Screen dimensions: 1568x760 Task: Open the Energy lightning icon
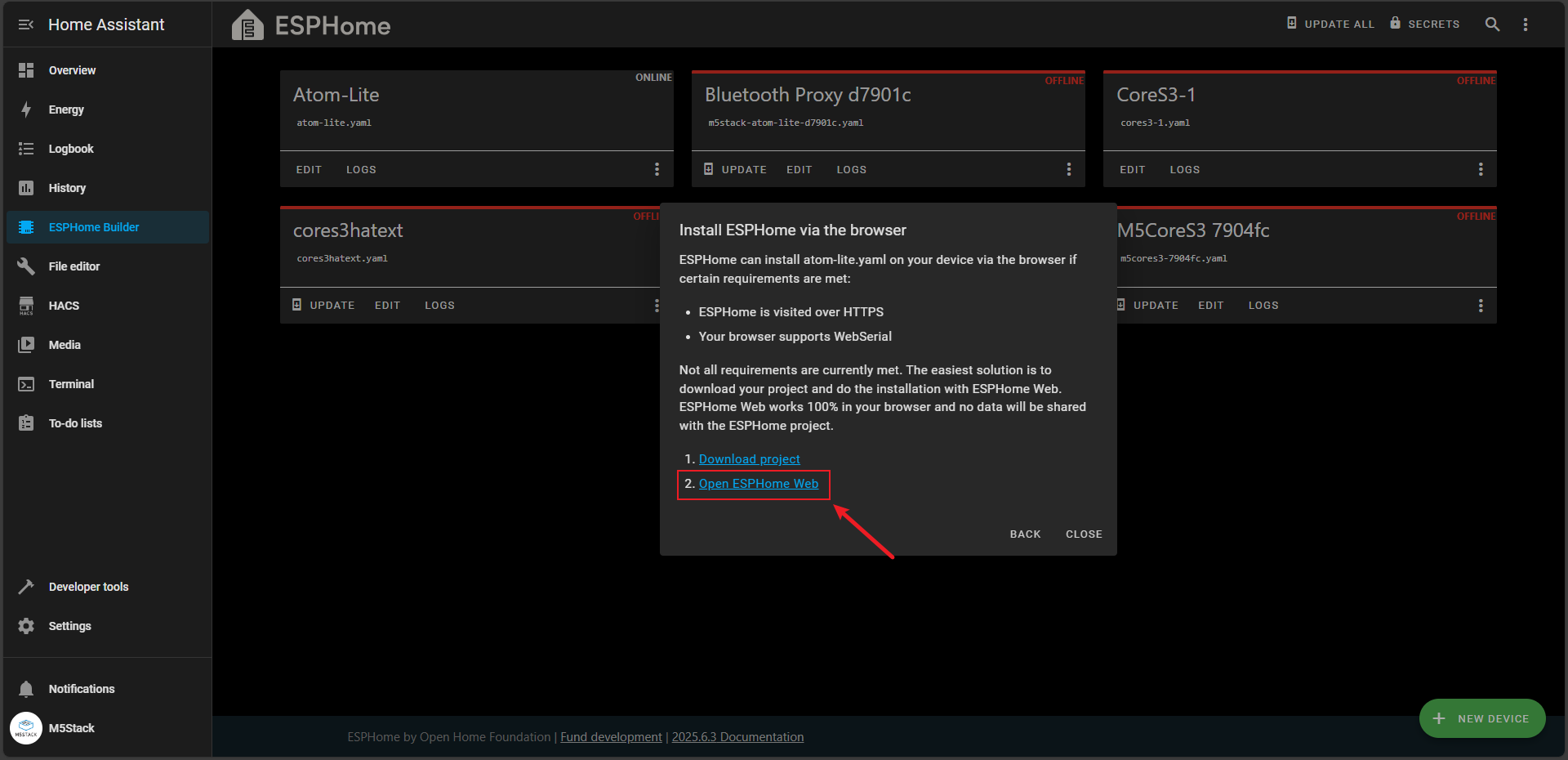26,110
